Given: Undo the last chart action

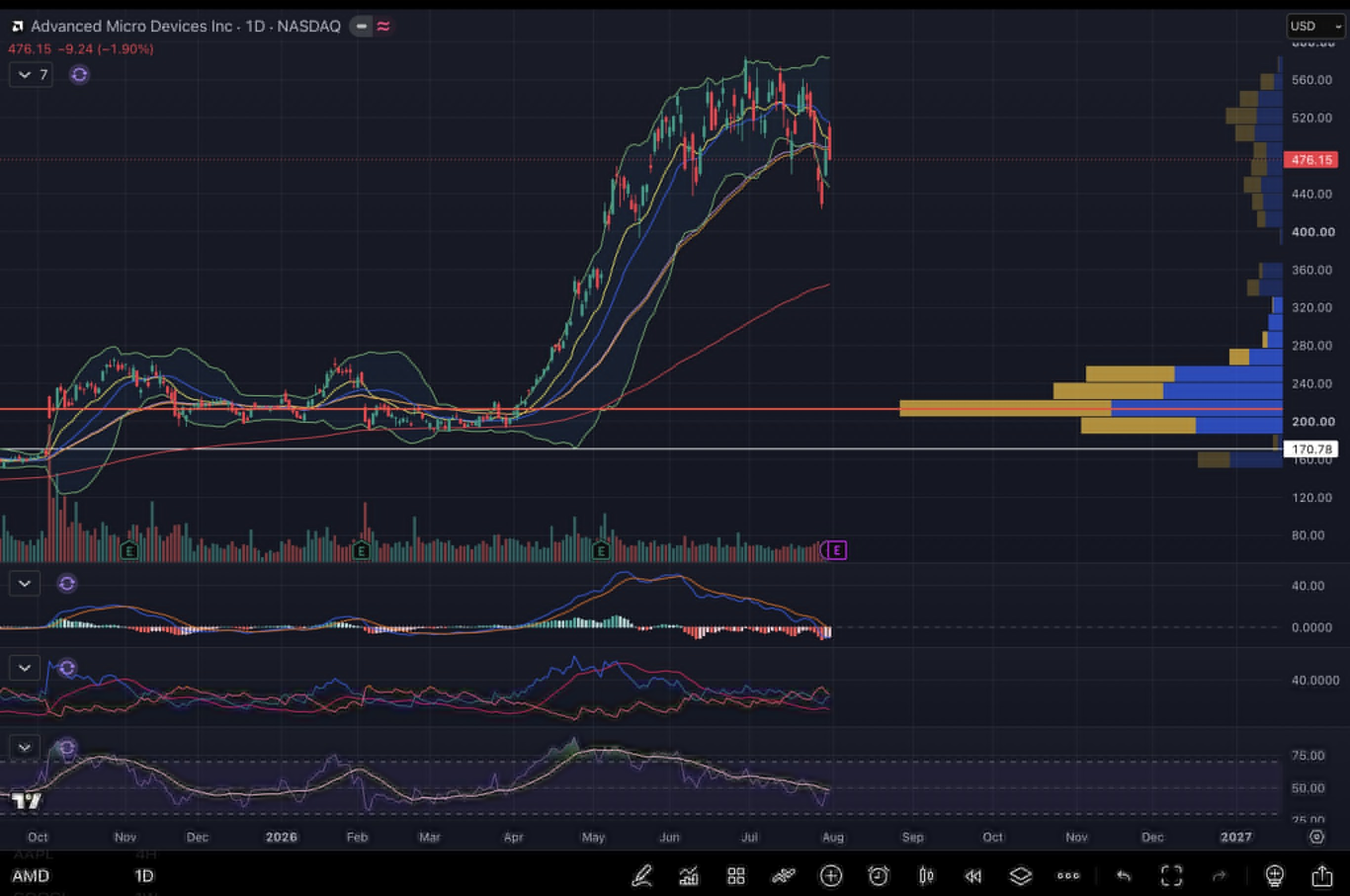Looking at the screenshot, I should point(1124,875).
